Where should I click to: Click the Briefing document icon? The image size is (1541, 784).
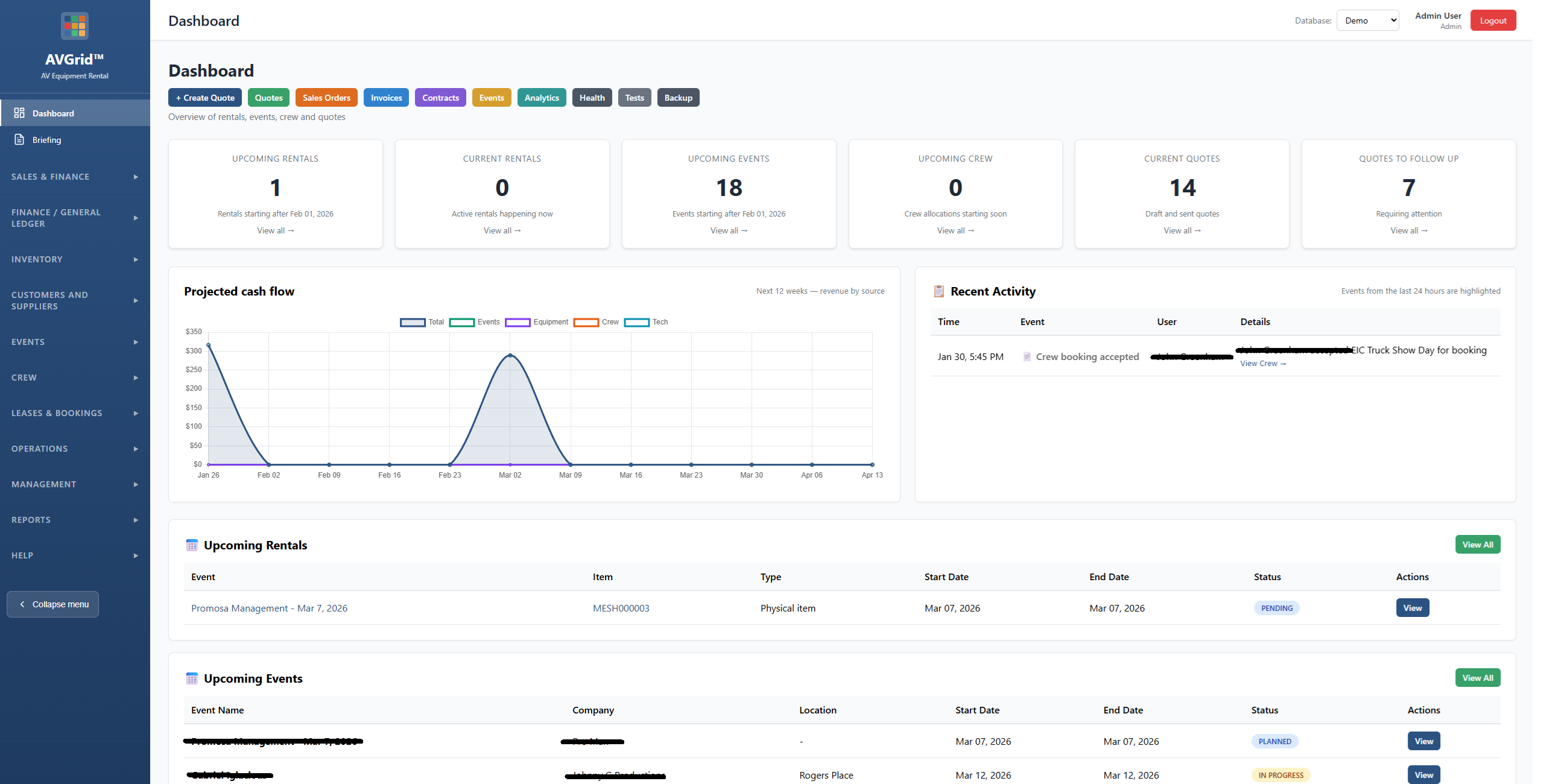(19, 139)
